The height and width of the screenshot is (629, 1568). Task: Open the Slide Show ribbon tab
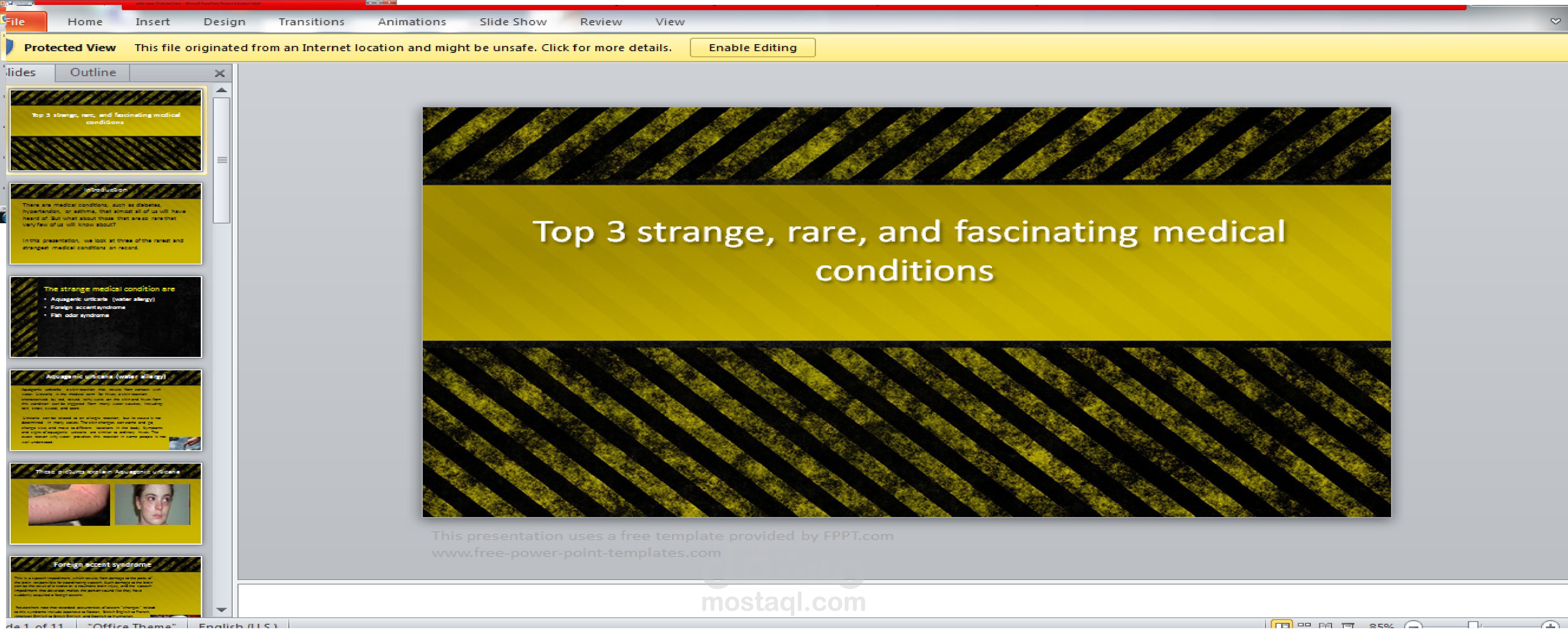513,22
